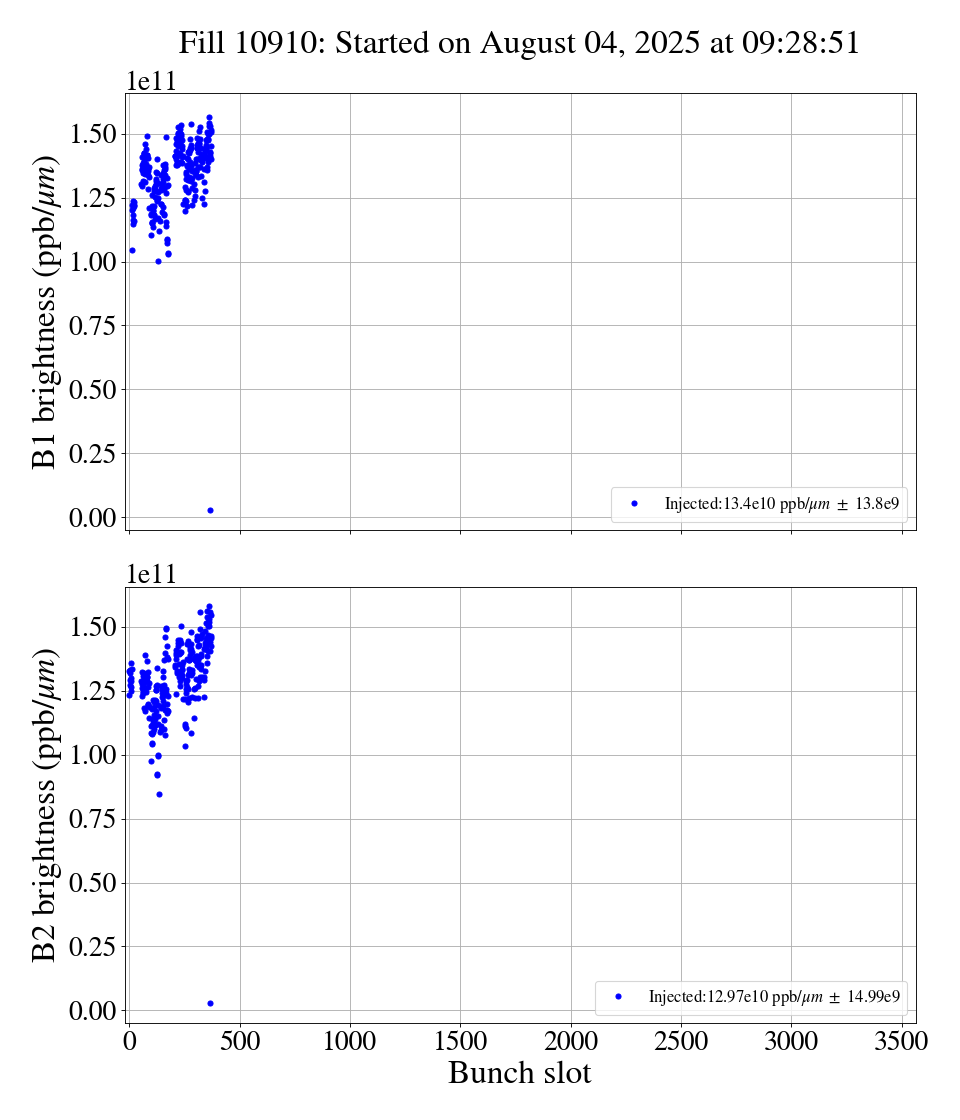
Task: Click the isolated B1 data point at 1.00
Action: point(158,261)
